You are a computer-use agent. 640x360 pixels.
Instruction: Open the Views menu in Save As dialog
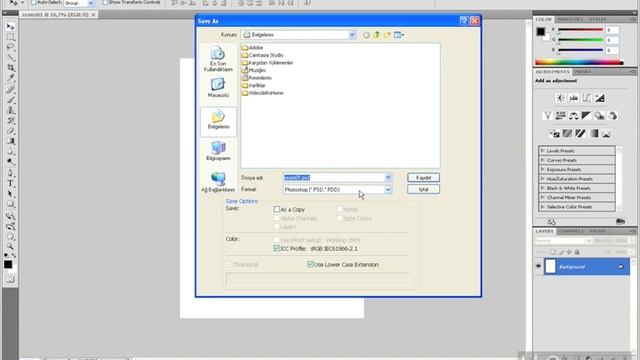point(399,35)
